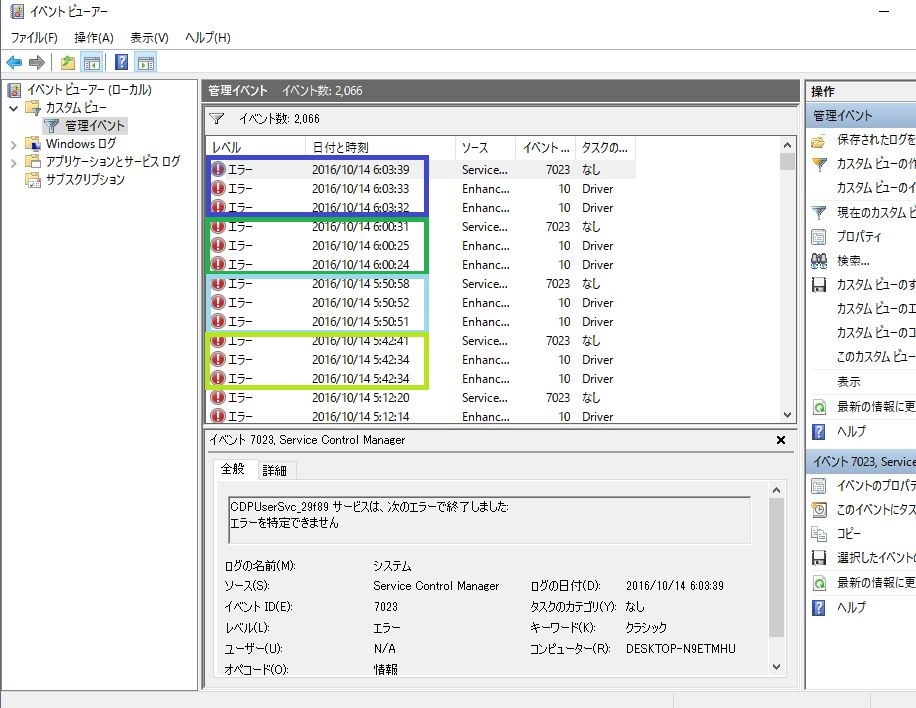Select the error event at 2016/10/14 6:00:25
Image resolution: width=916 pixels, height=708 pixels.
pyautogui.click(x=421, y=245)
